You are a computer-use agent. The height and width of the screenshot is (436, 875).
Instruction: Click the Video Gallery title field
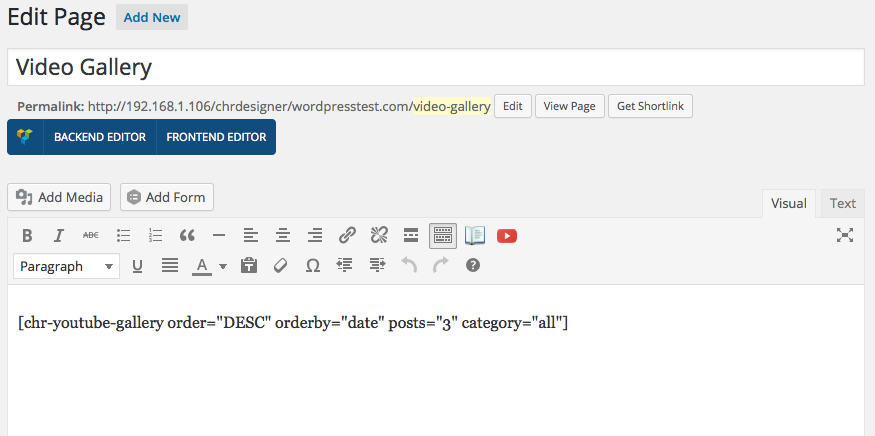(436, 67)
